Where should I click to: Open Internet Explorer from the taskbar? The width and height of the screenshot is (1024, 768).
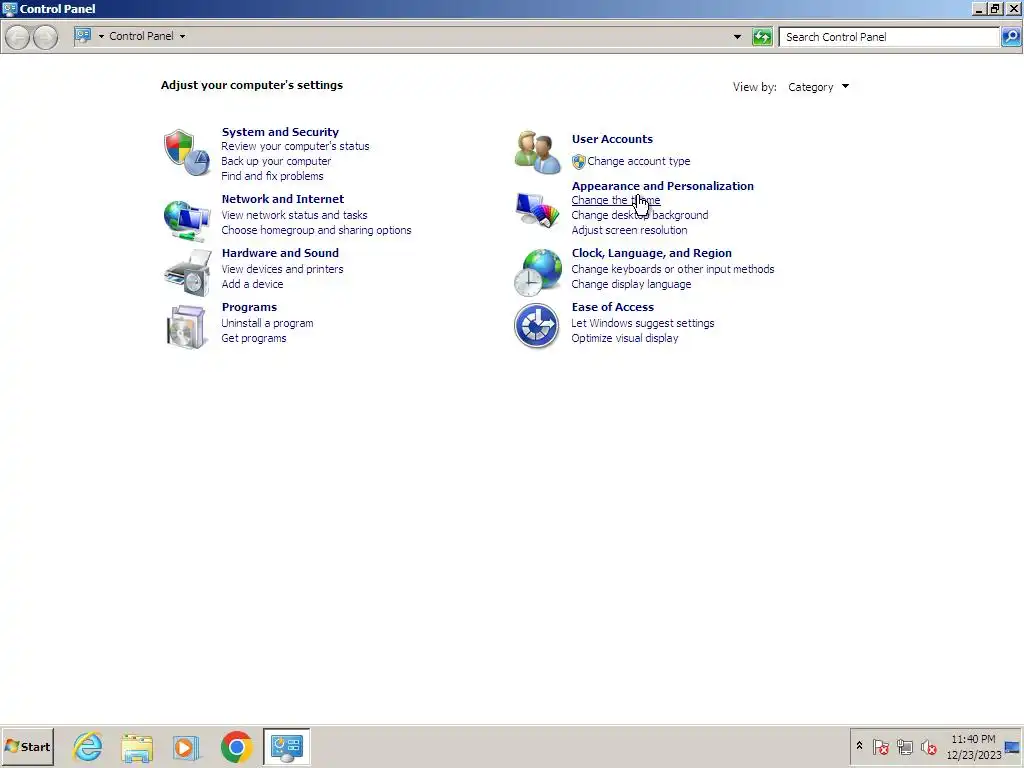[88, 746]
